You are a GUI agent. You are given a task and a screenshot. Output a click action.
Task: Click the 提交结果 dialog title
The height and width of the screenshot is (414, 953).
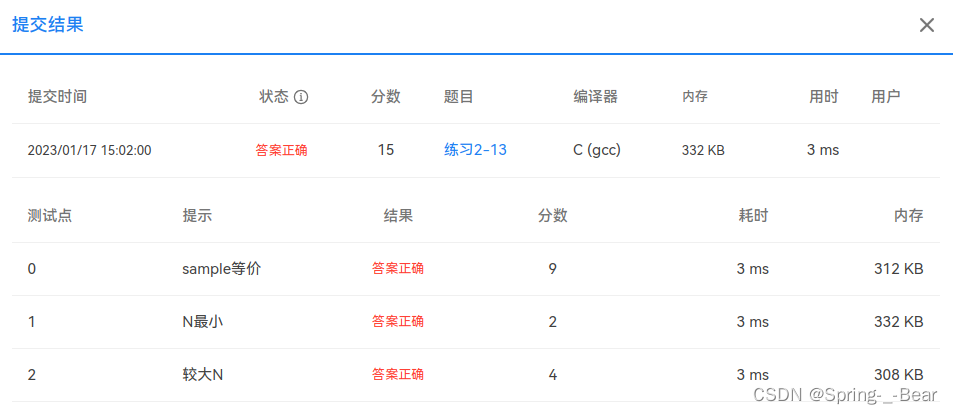click(47, 25)
